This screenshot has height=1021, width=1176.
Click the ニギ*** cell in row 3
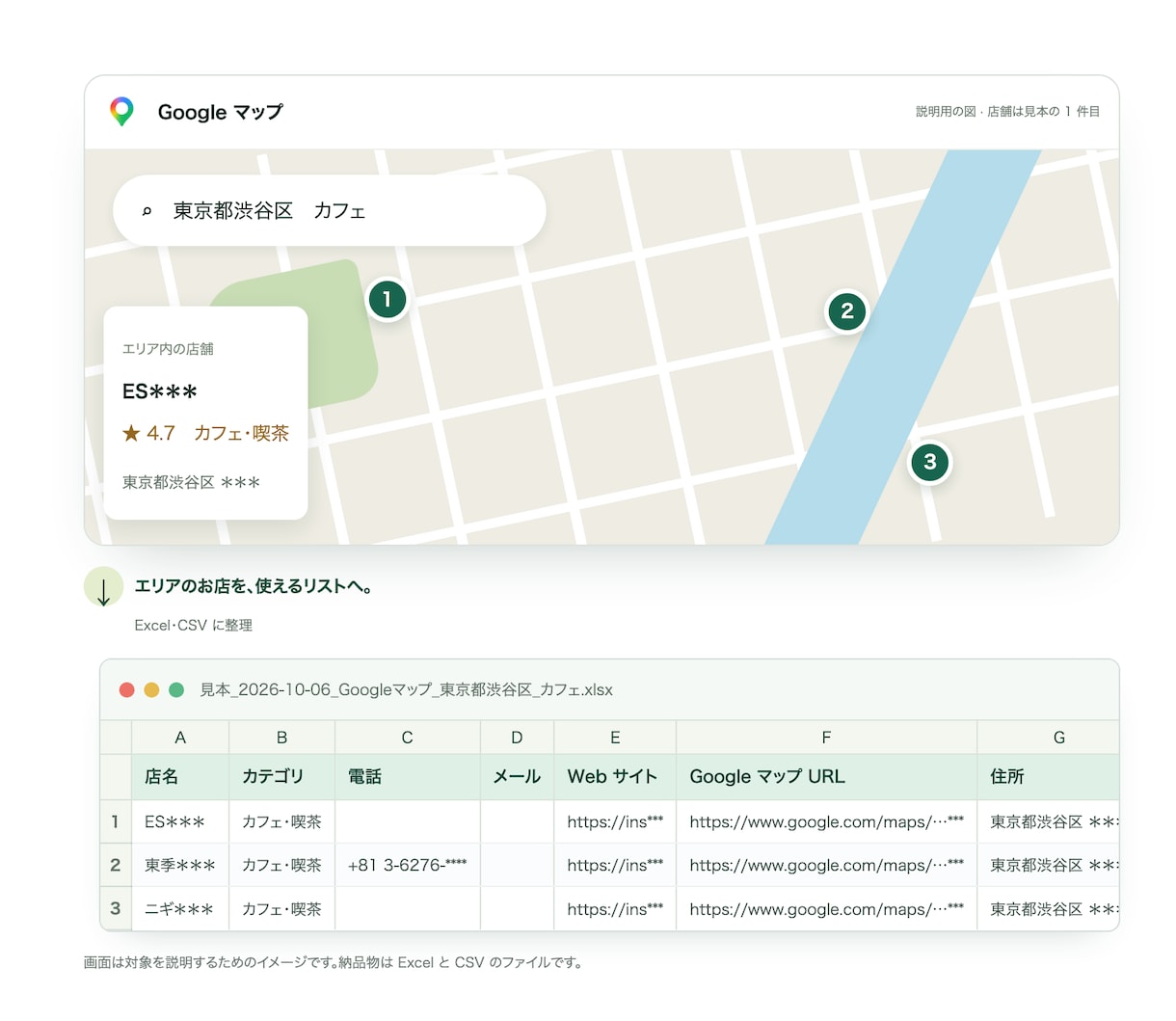tap(180, 908)
